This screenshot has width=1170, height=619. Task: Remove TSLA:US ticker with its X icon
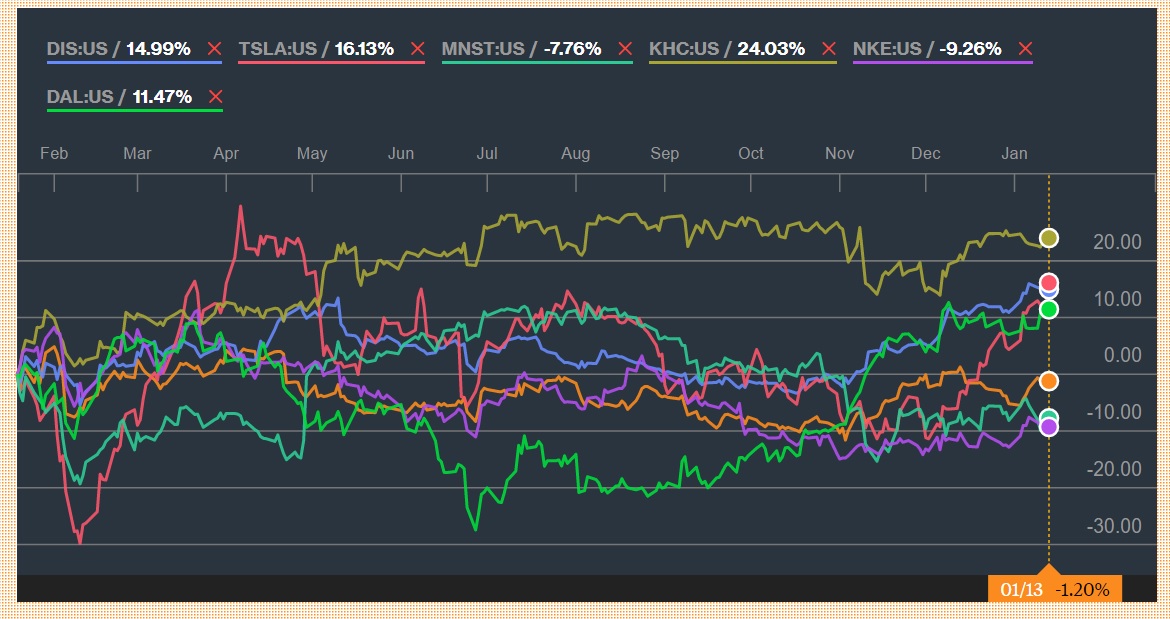click(418, 49)
